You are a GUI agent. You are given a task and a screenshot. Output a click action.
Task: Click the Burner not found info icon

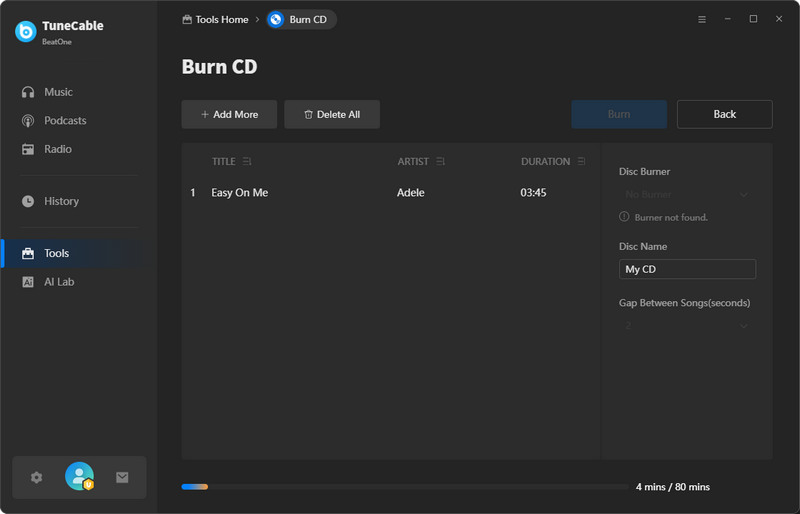click(625, 217)
